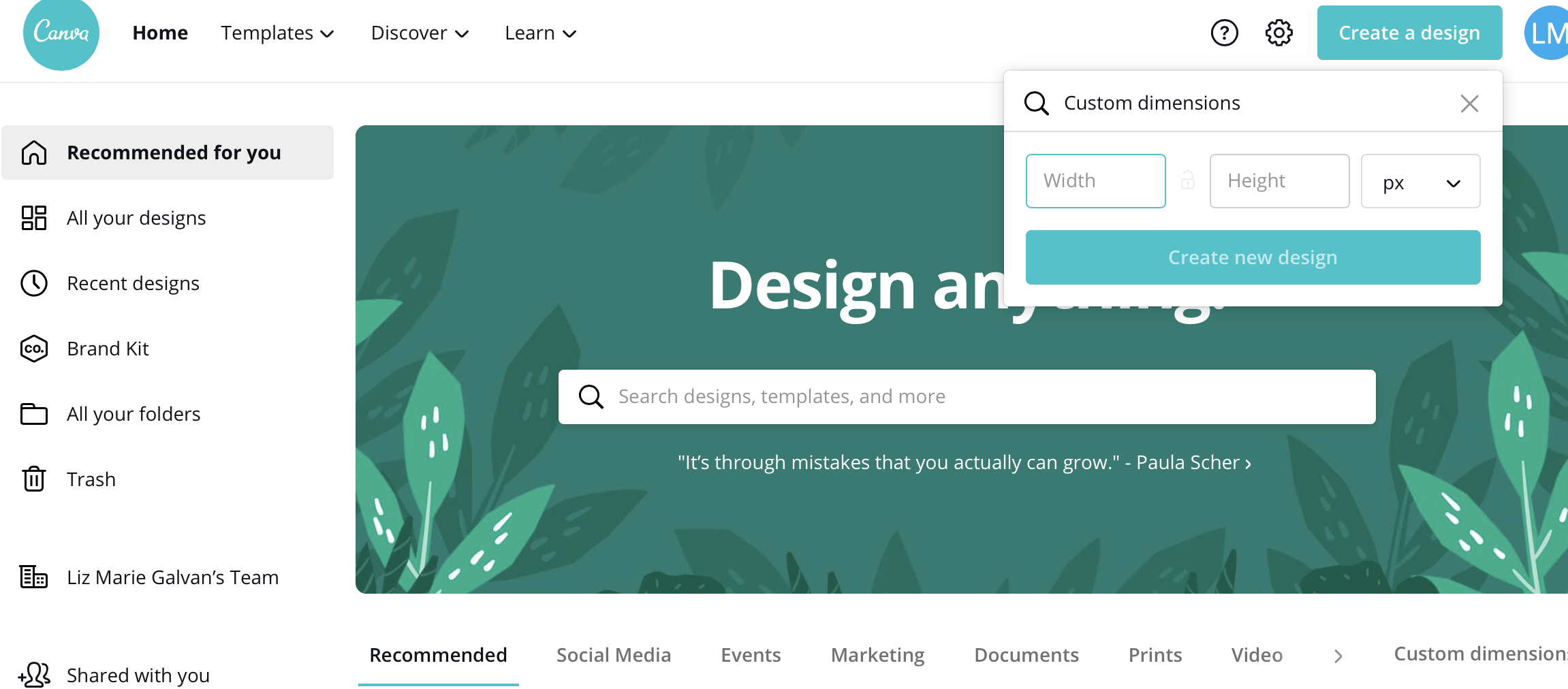Open the px units dropdown

[1420, 181]
